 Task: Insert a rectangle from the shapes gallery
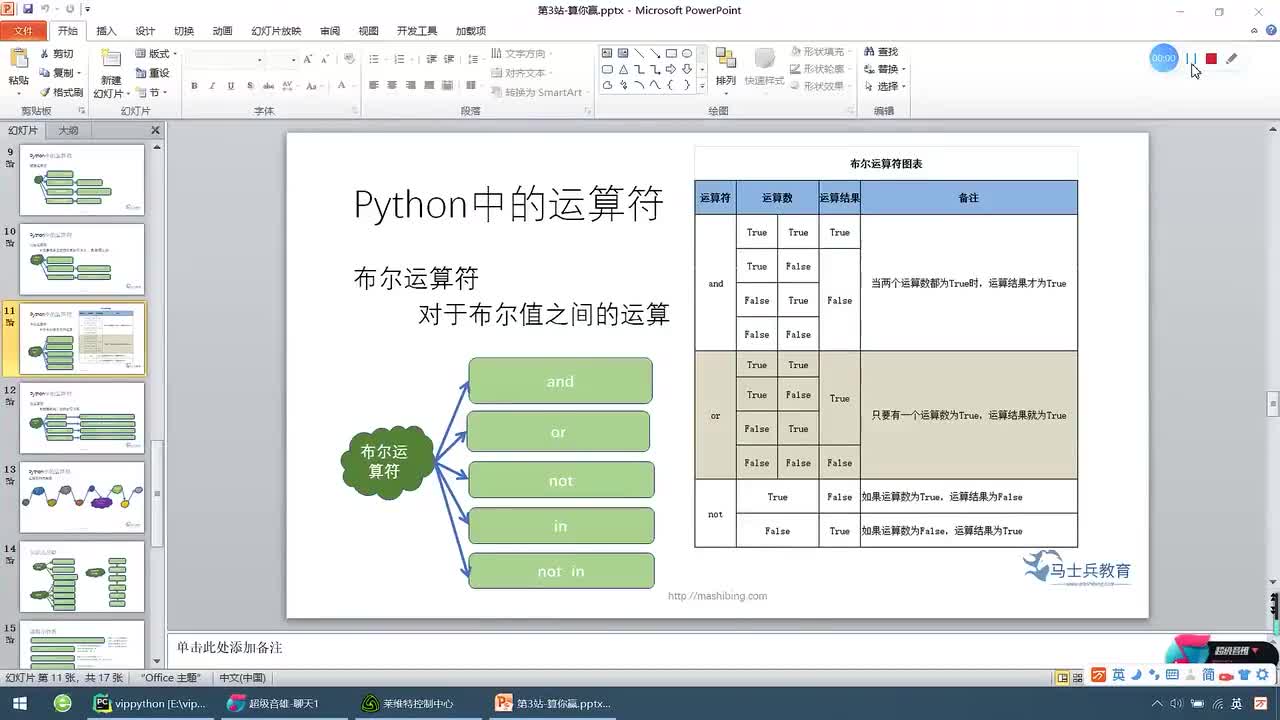point(671,53)
